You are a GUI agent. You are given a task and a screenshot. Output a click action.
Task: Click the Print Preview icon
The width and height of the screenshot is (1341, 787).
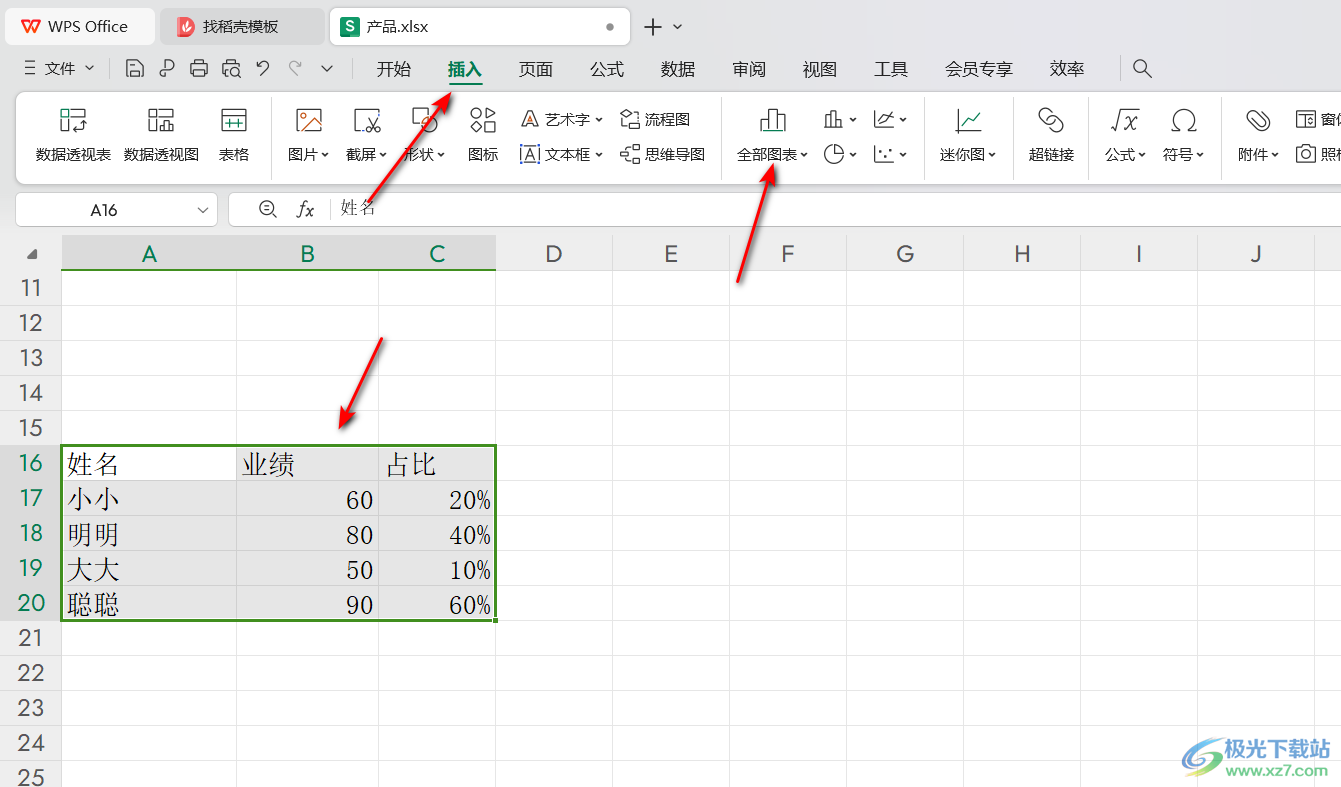231,68
